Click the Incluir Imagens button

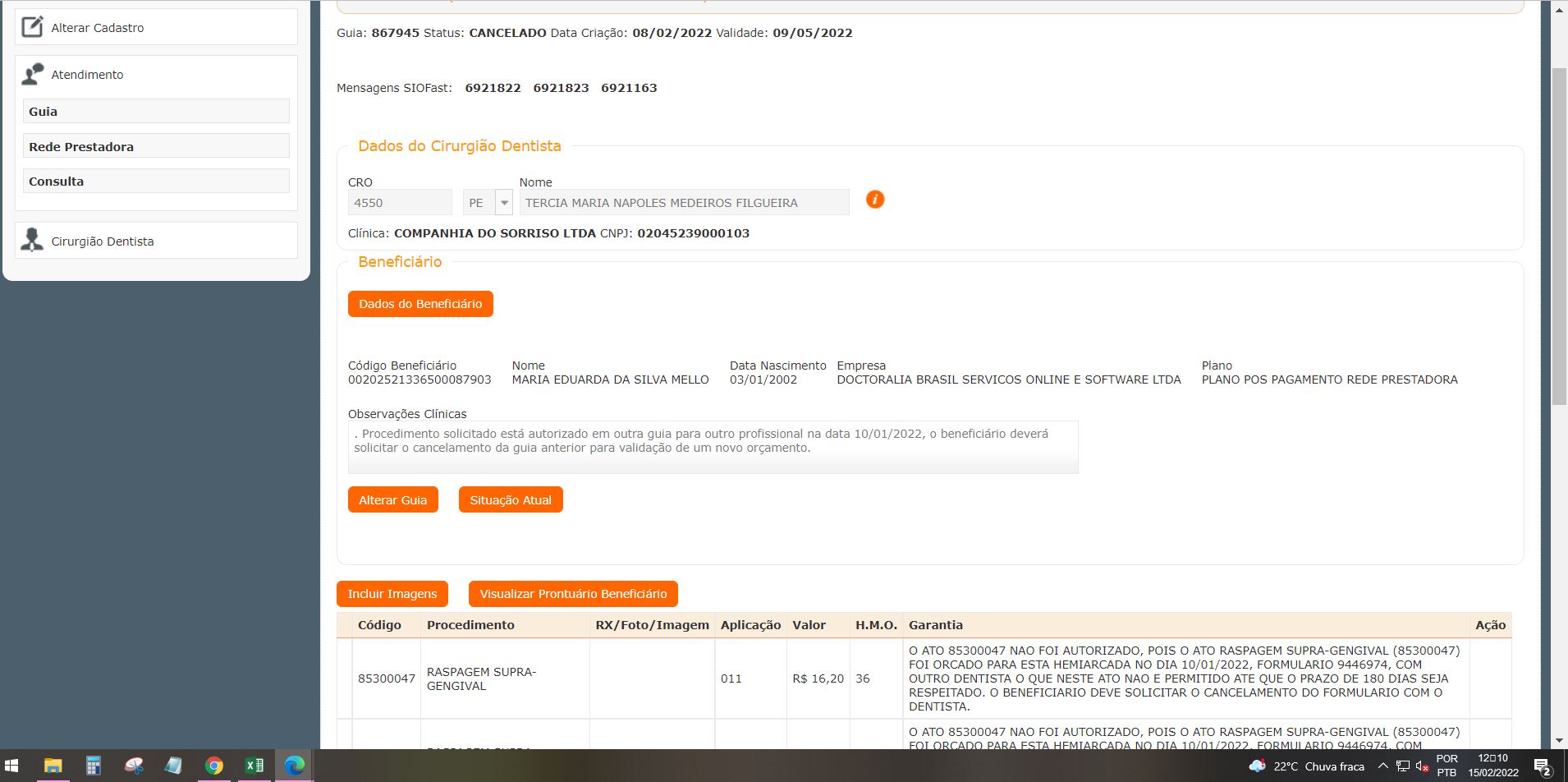click(392, 594)
